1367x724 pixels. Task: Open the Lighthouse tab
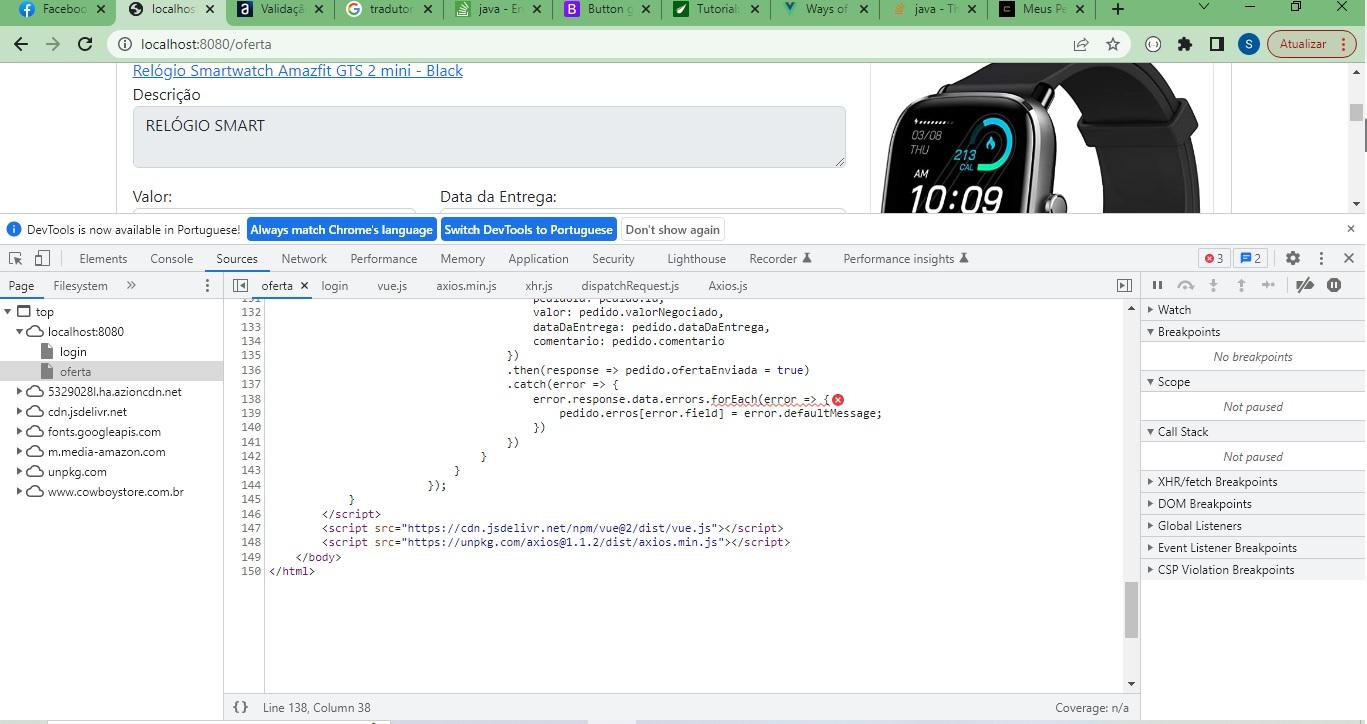click(696, 258)
